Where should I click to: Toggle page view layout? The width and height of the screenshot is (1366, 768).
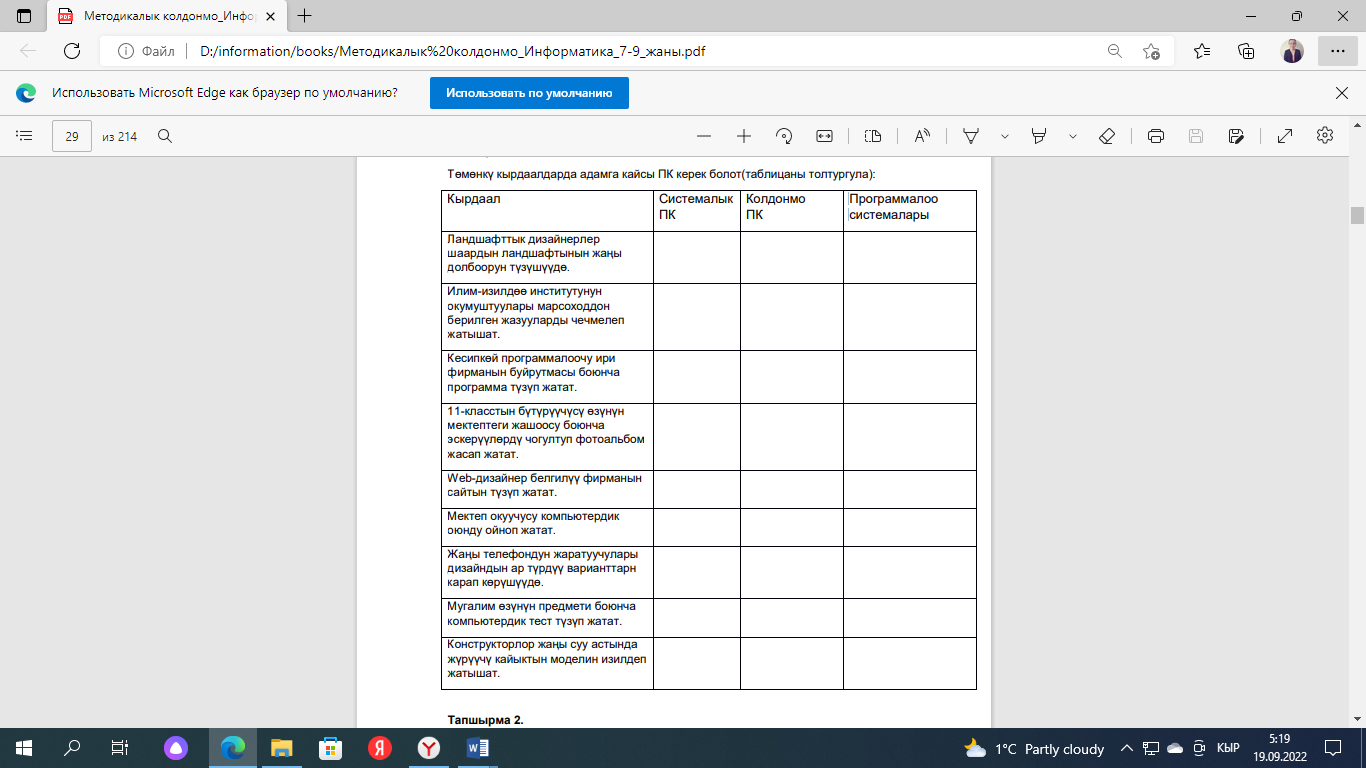[873, 136]
